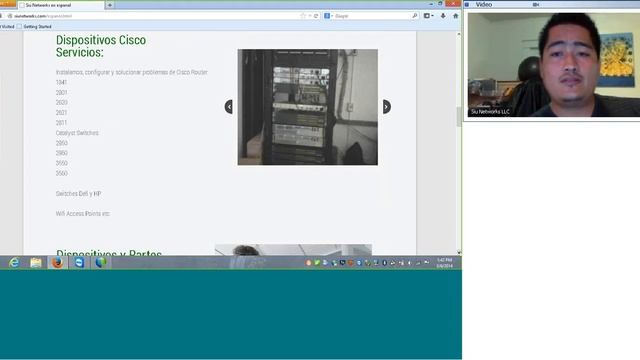Click the Dispositivos Cisco Servicios heading
The height and width of the screenshot is (360, 640).
[101, 46]
